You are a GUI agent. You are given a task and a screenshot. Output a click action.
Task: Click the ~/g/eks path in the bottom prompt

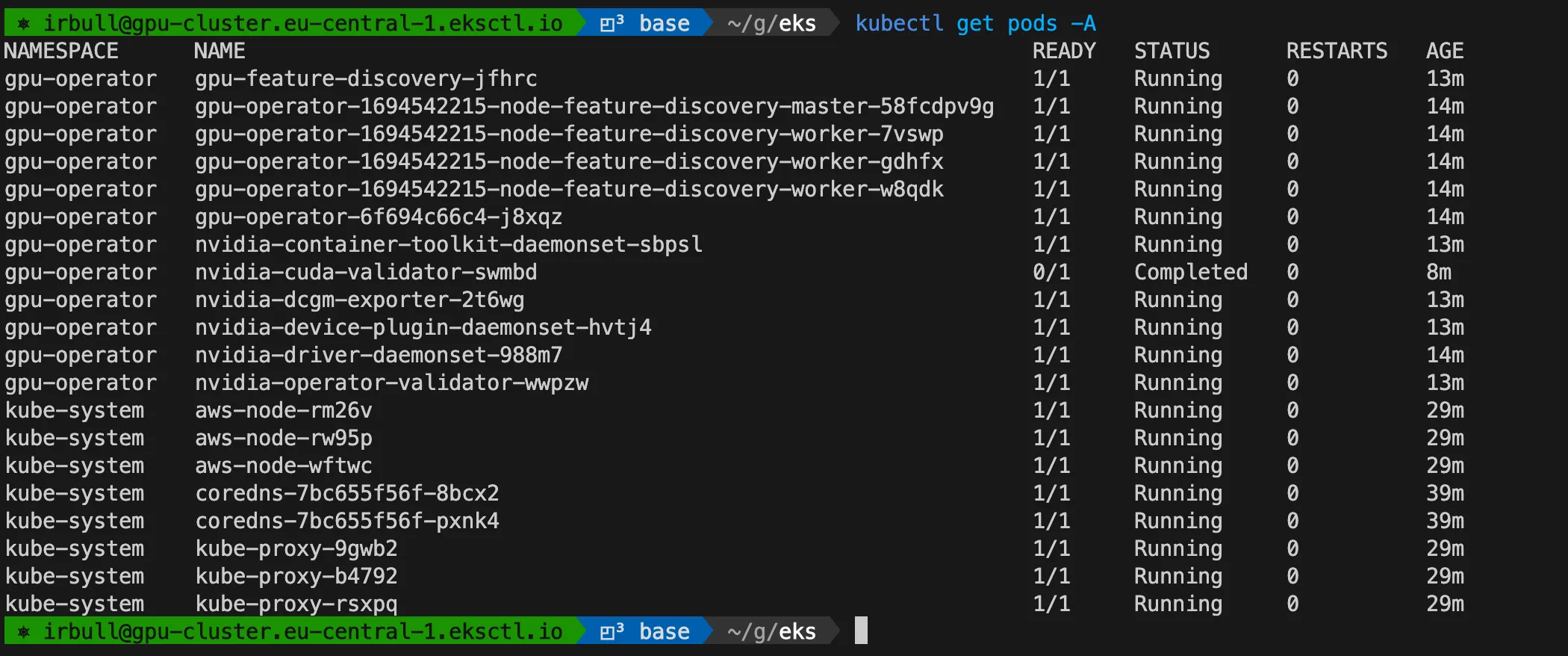(771, 632)
